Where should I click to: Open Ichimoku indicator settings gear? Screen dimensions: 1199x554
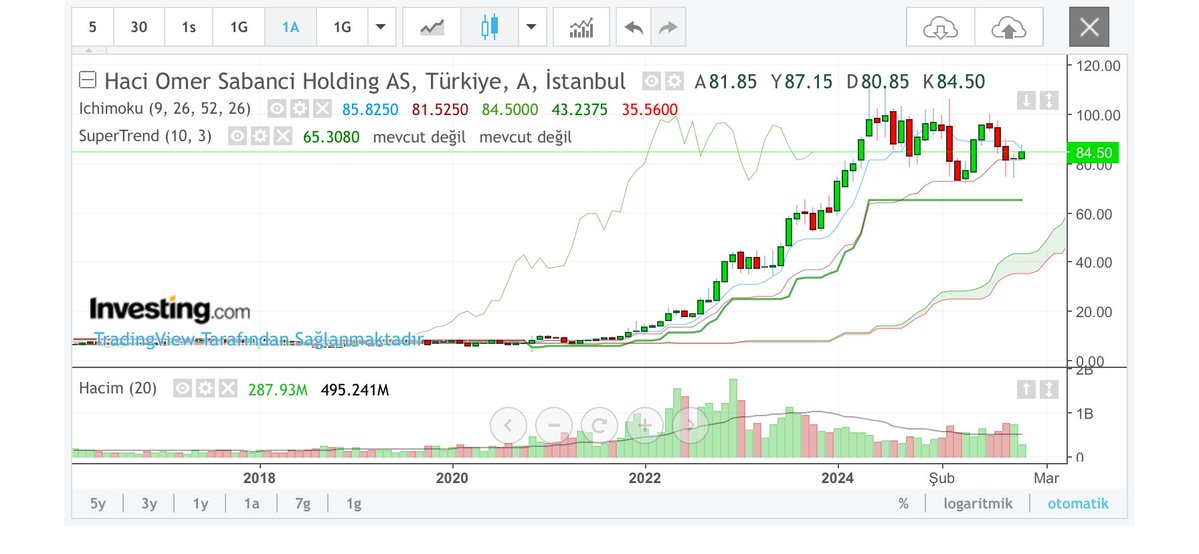coord(300,109)
